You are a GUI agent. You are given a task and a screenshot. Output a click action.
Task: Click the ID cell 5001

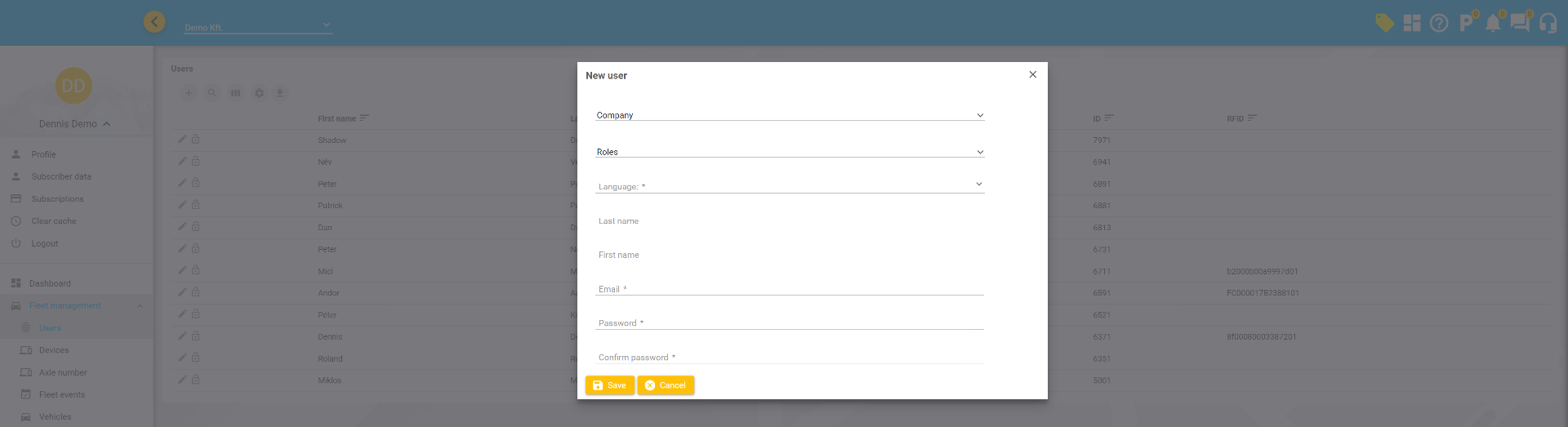(x=1102, y=380)
